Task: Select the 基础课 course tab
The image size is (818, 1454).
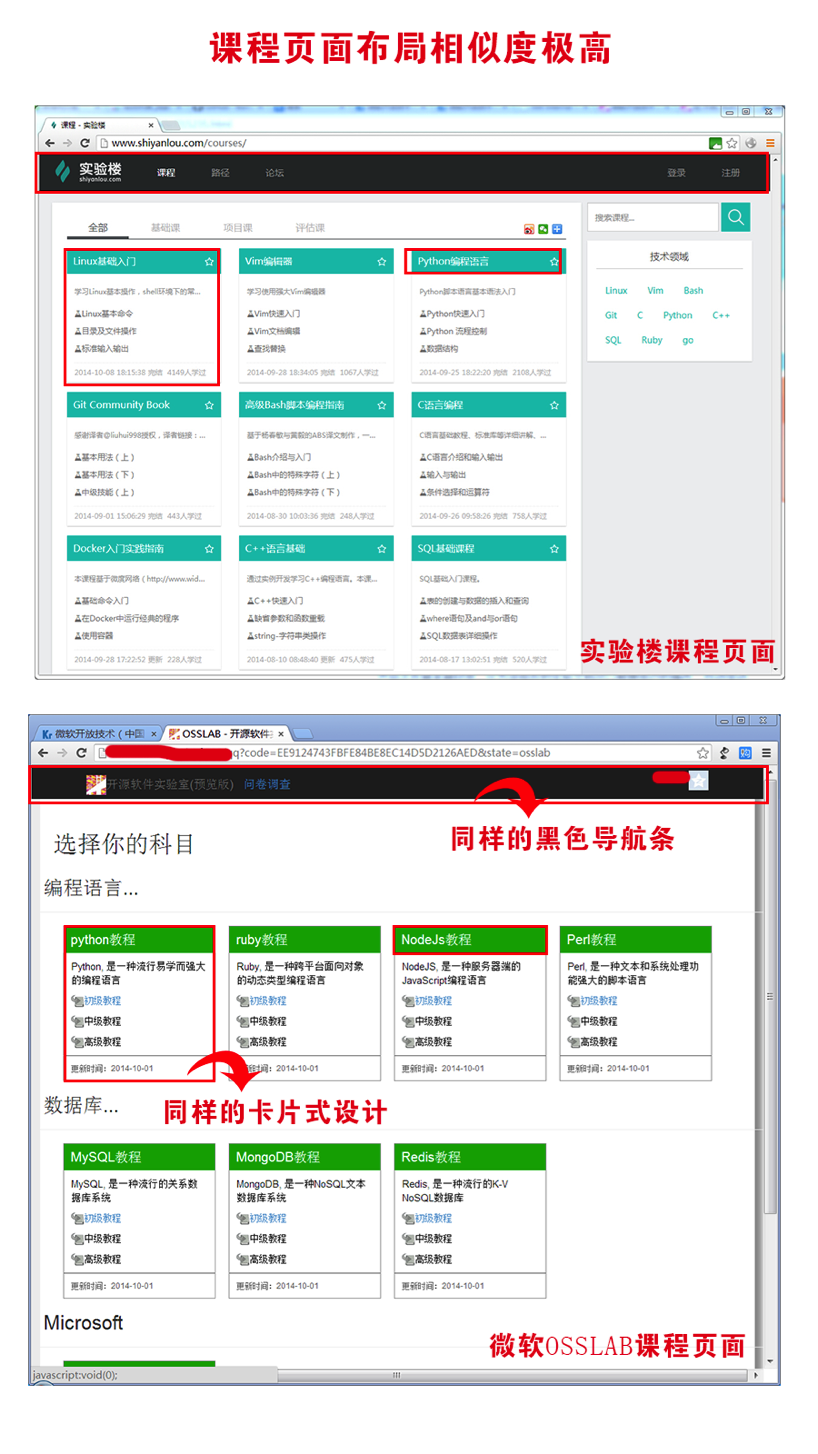Action: click(165, 228)
